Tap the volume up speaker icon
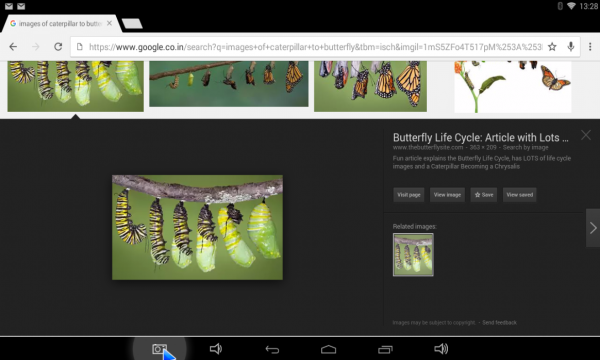The width and height of the screenshot is (600, 360). click(441, 349)
